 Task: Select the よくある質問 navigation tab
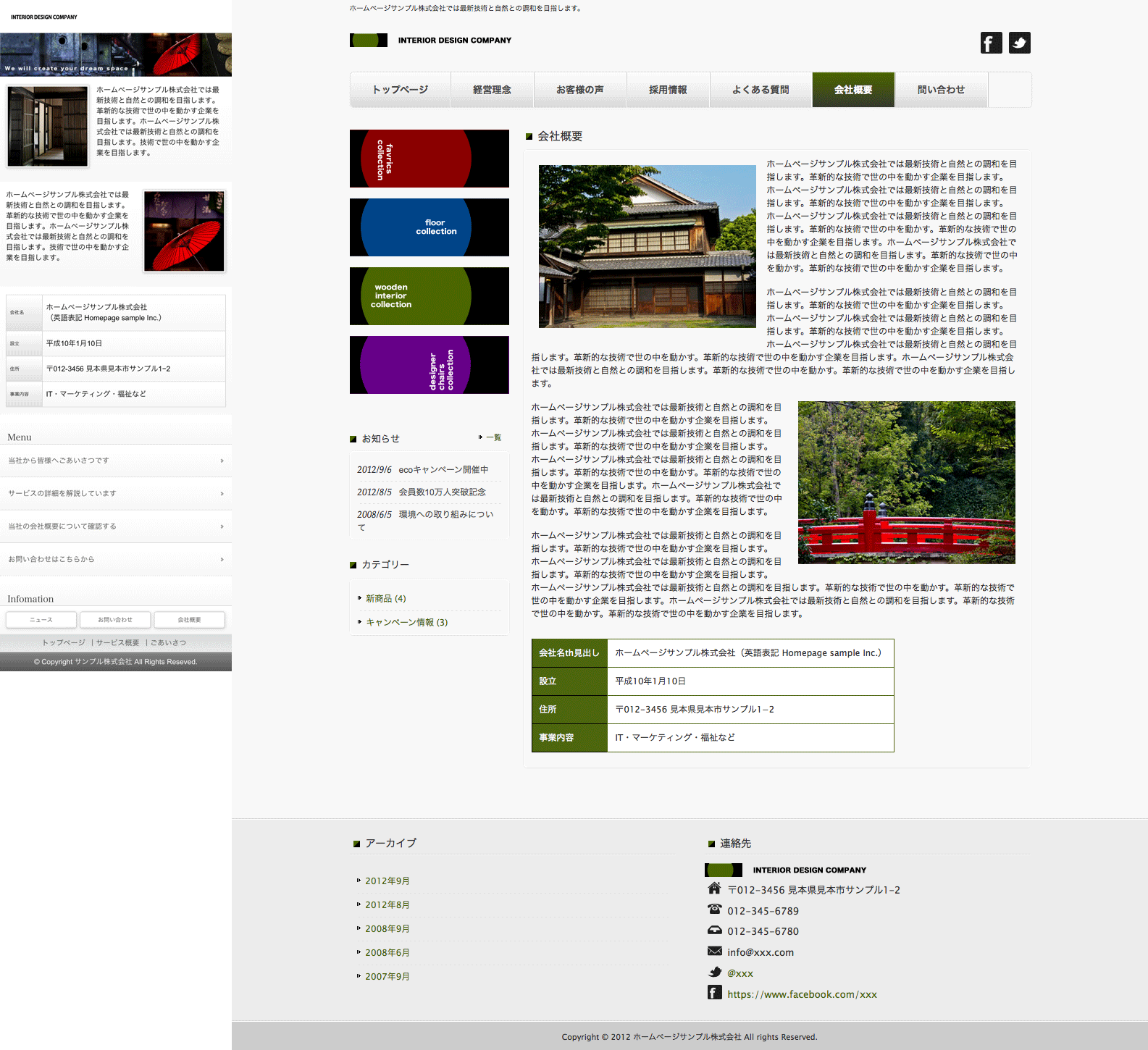(761, 90)
